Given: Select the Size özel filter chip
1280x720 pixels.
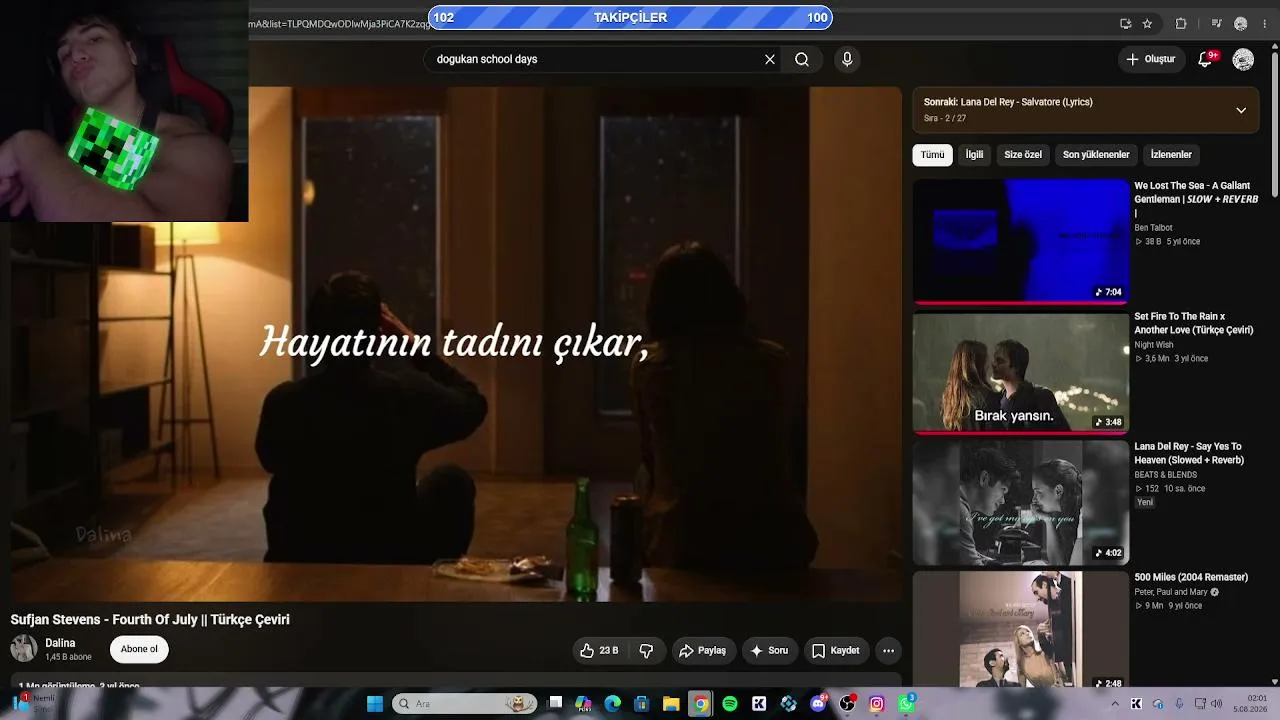Looking at the screenshot, I should pyautogui.click(x=1023, y=155).
